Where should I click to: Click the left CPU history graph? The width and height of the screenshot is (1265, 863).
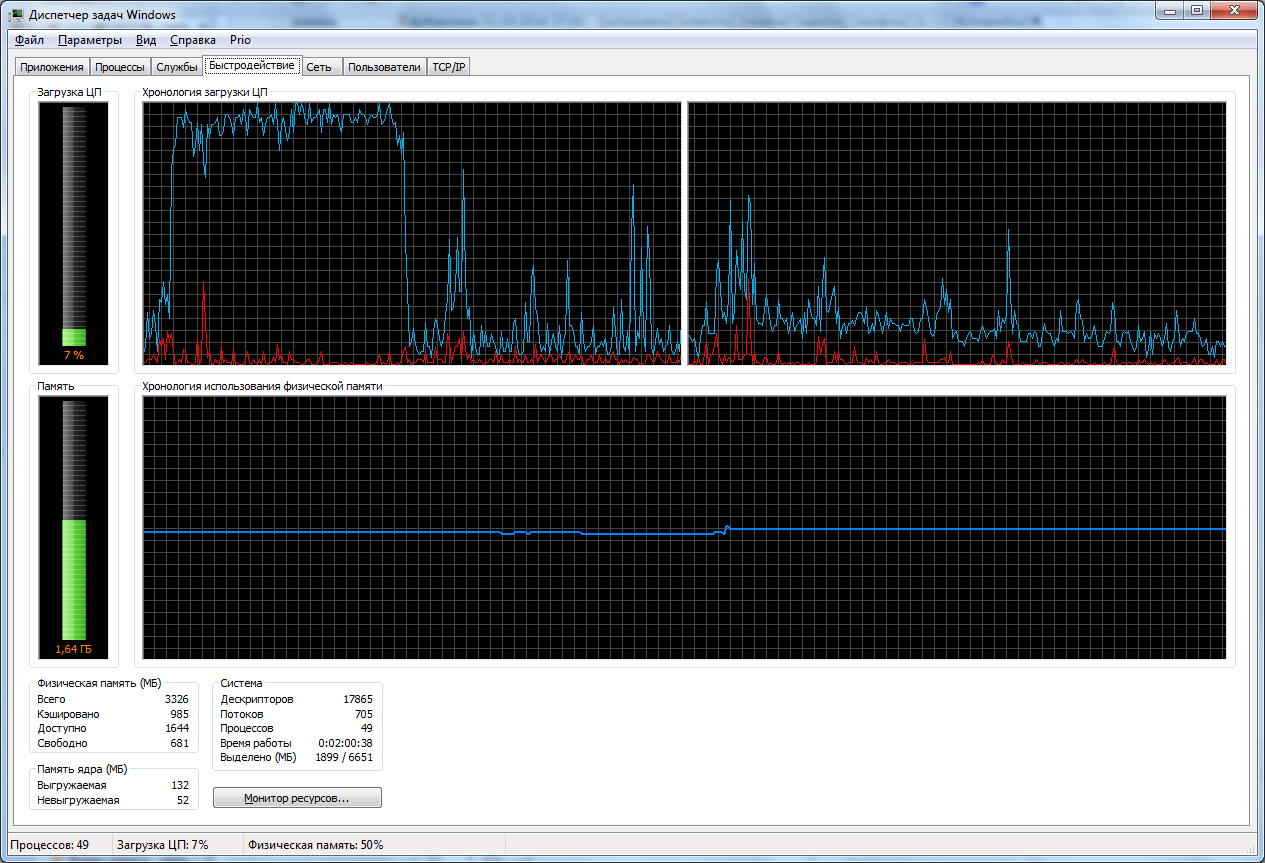pos(412,233)
